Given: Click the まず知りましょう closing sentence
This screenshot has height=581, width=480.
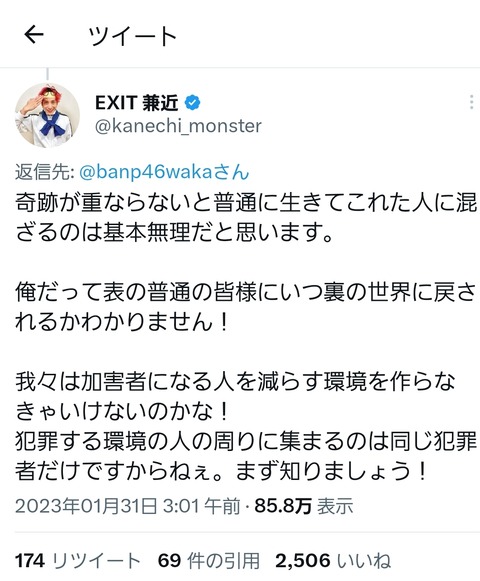Looking at the screenshot, I should (x=332, y=471).
